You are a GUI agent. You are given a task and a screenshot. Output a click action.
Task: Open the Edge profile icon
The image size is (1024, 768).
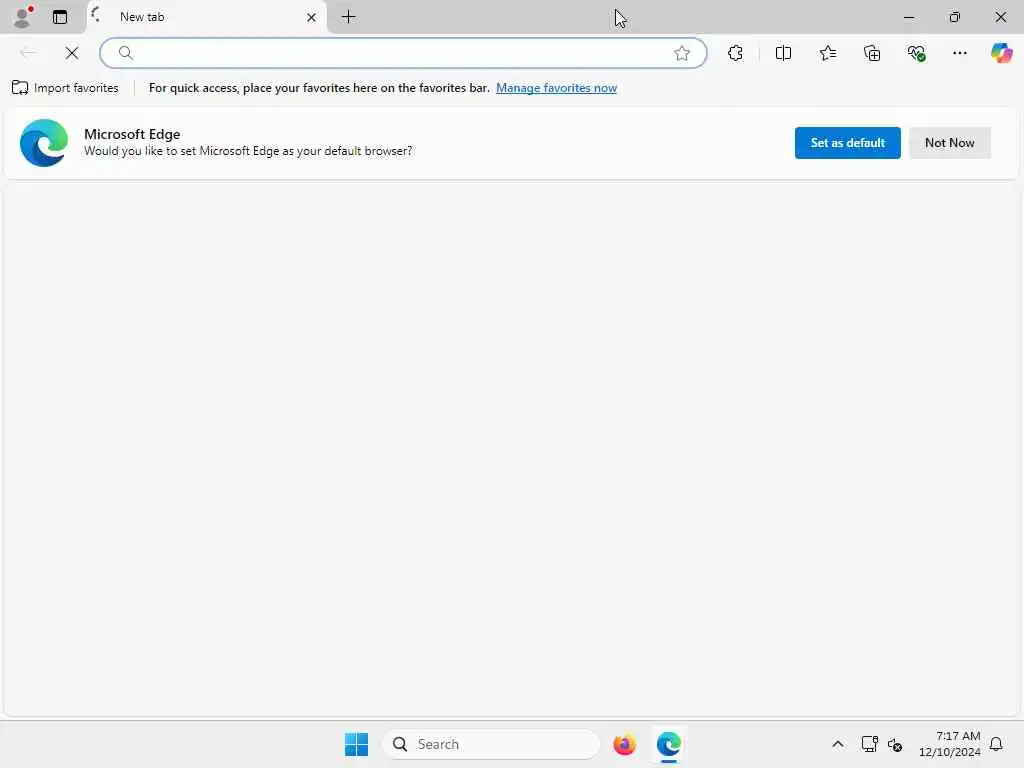[24, 17]
